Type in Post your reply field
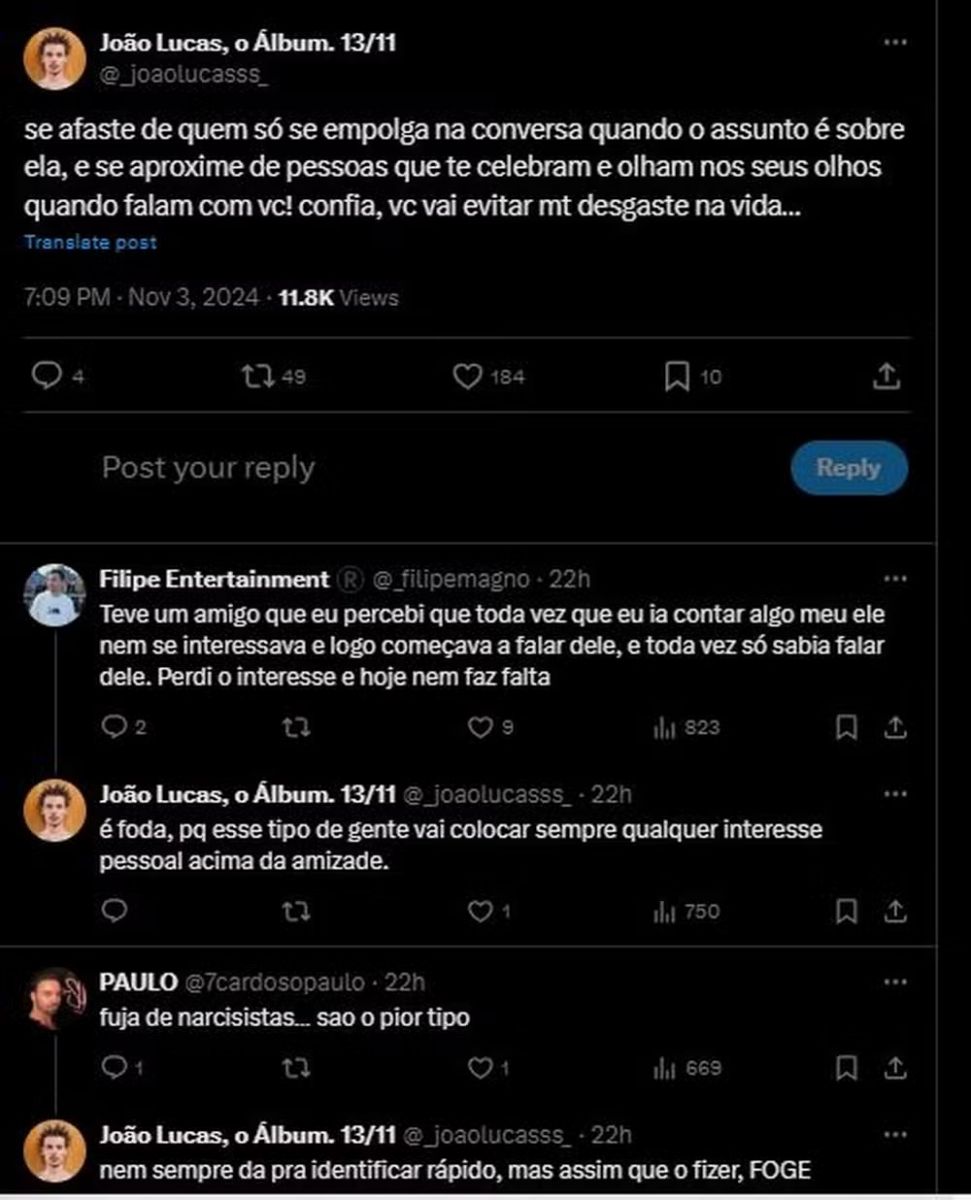The height and width of the screenshot is (1200, 971). 400,467
